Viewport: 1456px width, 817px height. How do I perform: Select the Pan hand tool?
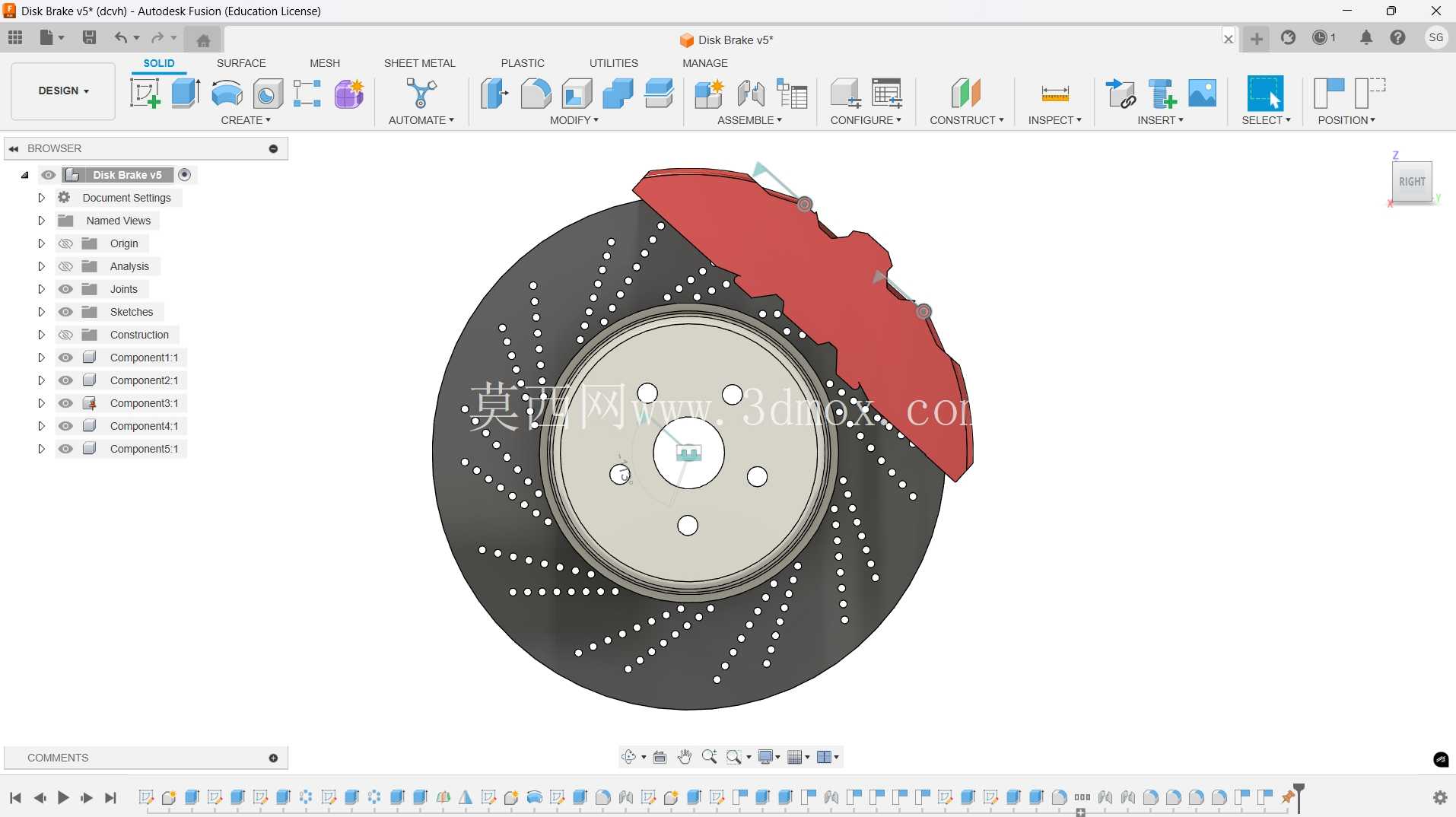click(685, 757)
